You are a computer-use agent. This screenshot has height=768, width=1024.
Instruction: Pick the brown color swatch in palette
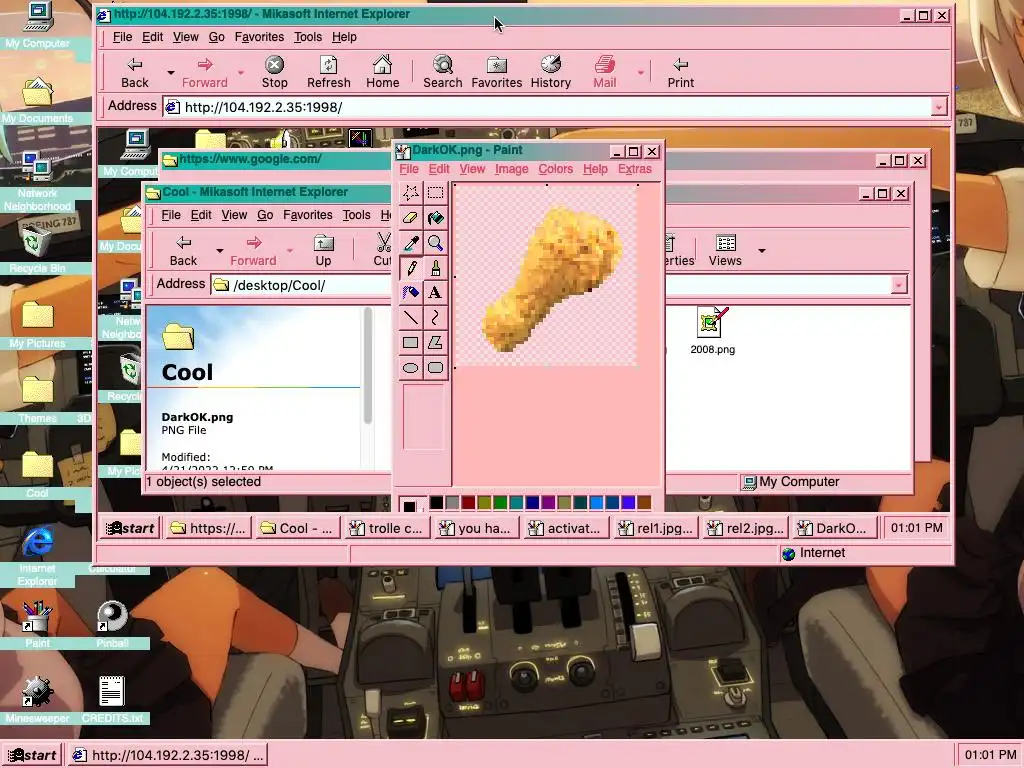point(644,502)
